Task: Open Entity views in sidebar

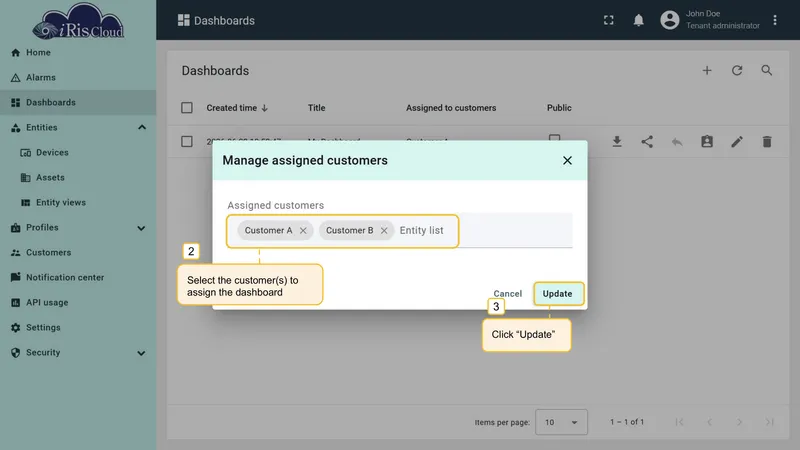Action: point(78,203)
